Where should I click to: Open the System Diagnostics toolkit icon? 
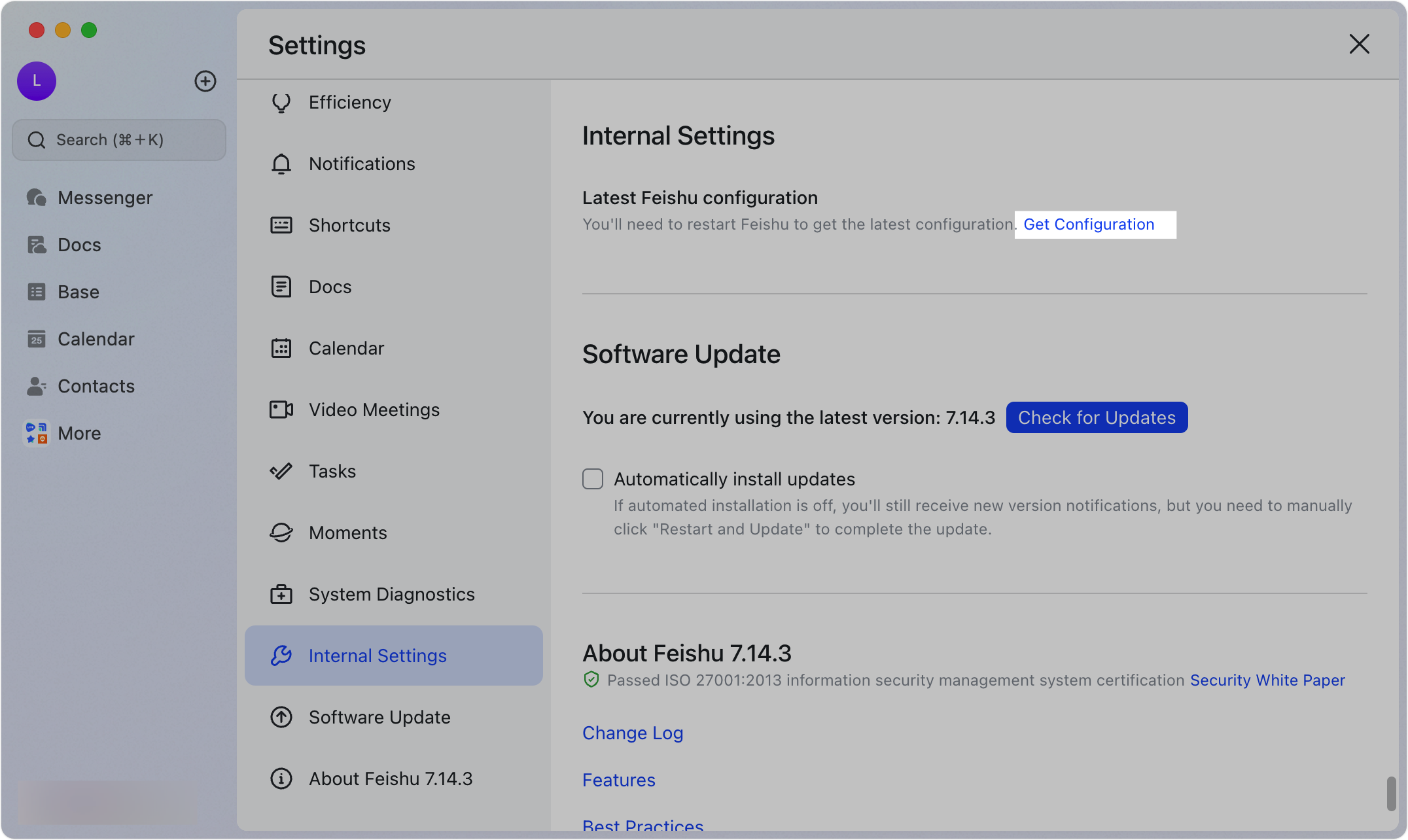[281, 594]
